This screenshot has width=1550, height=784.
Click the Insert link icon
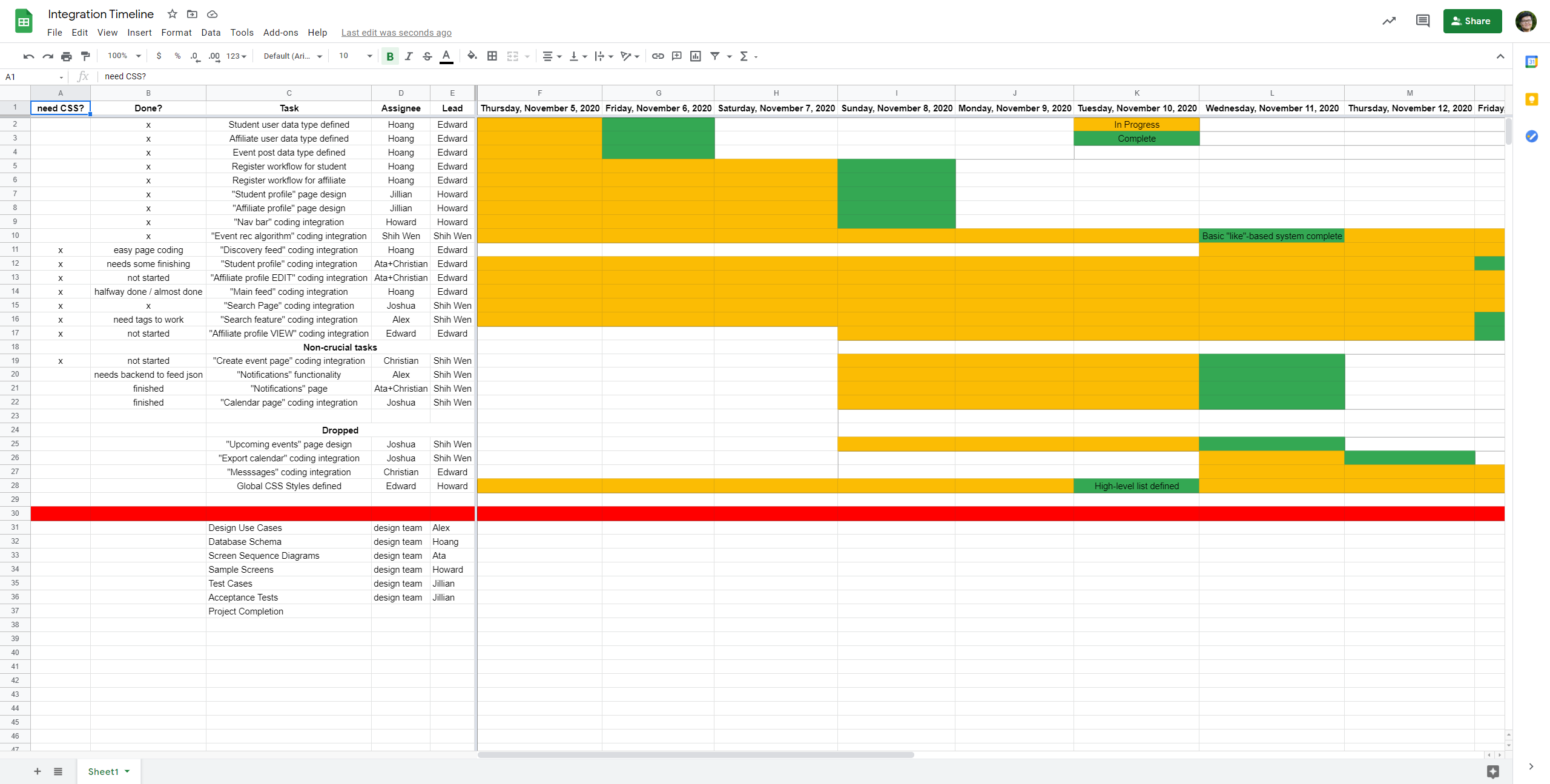pos(658,56)
